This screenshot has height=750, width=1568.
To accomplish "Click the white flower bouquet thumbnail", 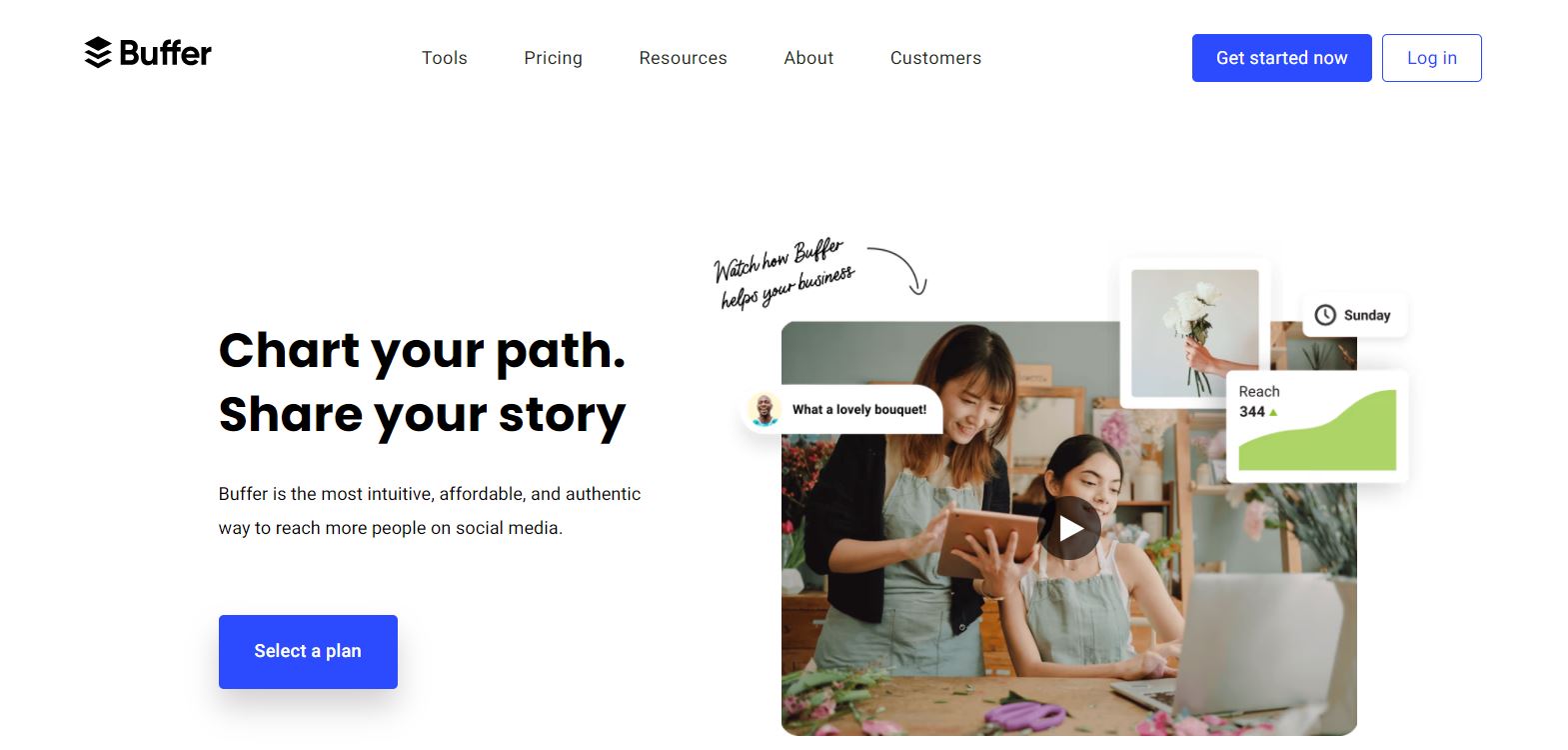I will (x=1194, y=333).
